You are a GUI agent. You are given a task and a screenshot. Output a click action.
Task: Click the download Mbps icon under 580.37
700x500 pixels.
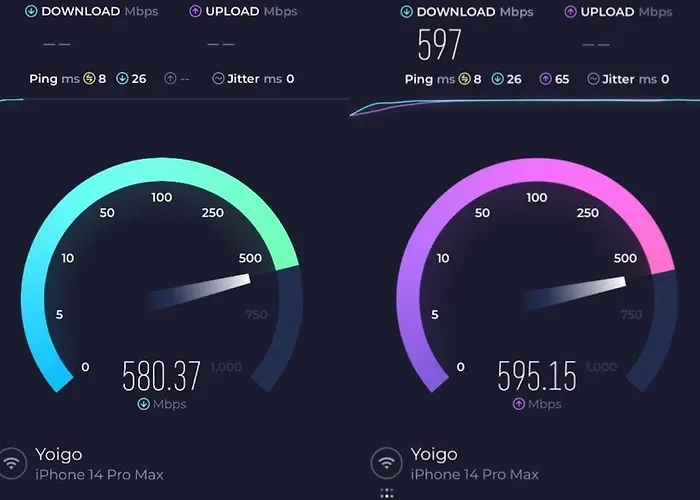click(x=143, y=404)
